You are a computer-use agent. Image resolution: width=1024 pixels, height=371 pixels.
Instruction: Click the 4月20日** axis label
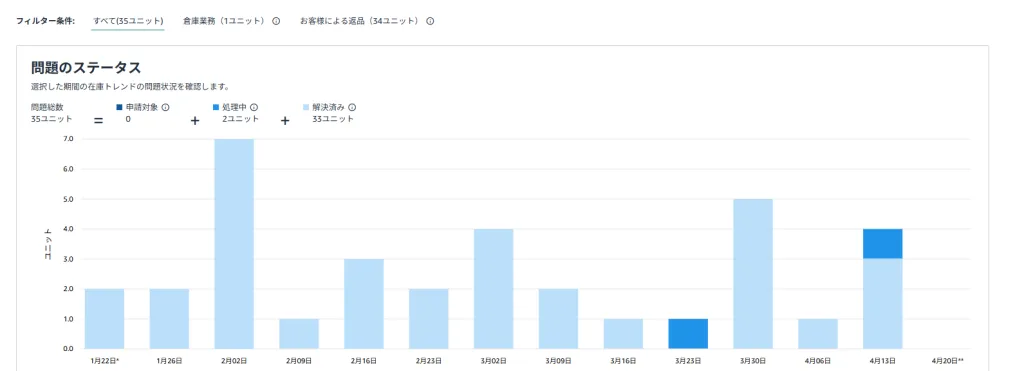(x=948, y=360)
